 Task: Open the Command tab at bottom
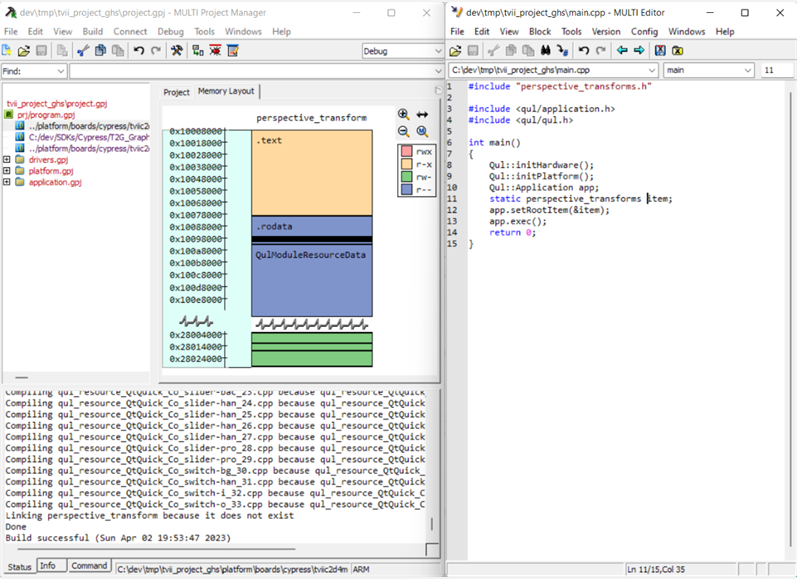click(x=89, y=566)
